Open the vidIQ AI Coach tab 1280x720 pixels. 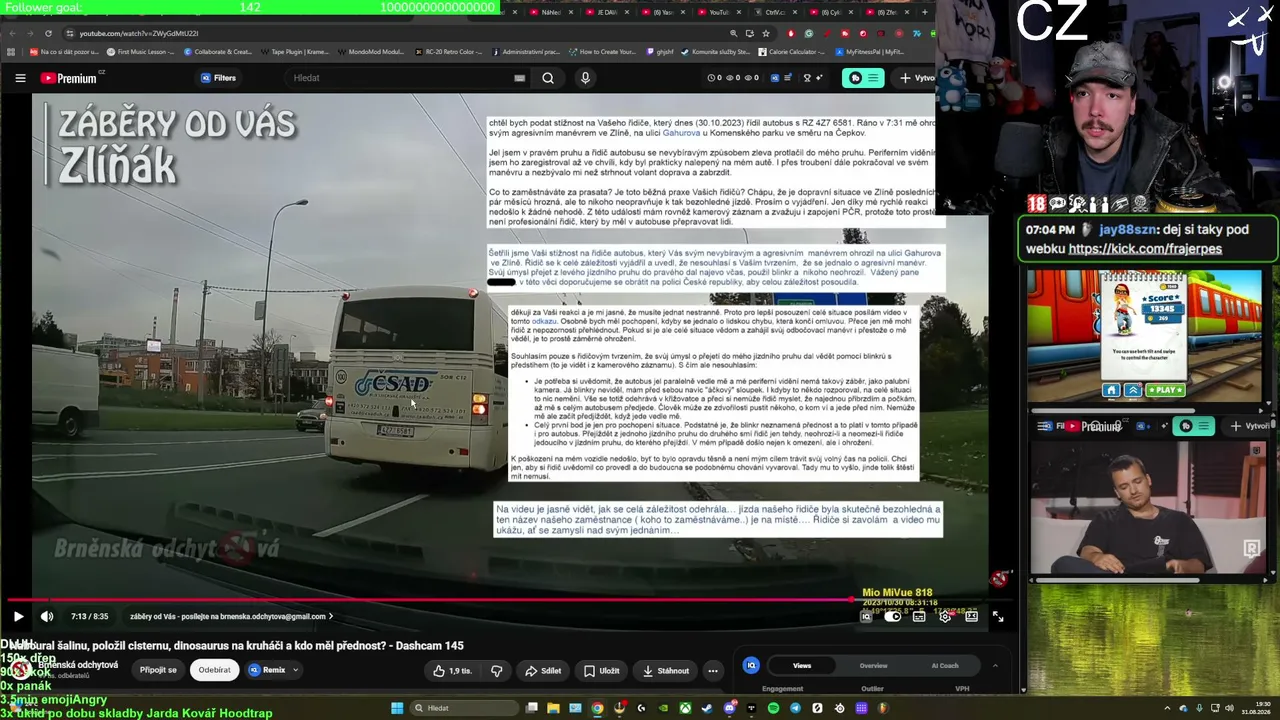945,665
